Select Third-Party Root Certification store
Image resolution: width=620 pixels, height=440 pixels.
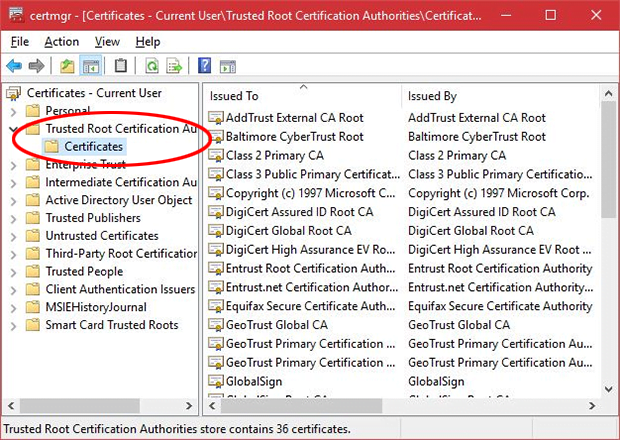pyautogui.click(x=121, y=253)
